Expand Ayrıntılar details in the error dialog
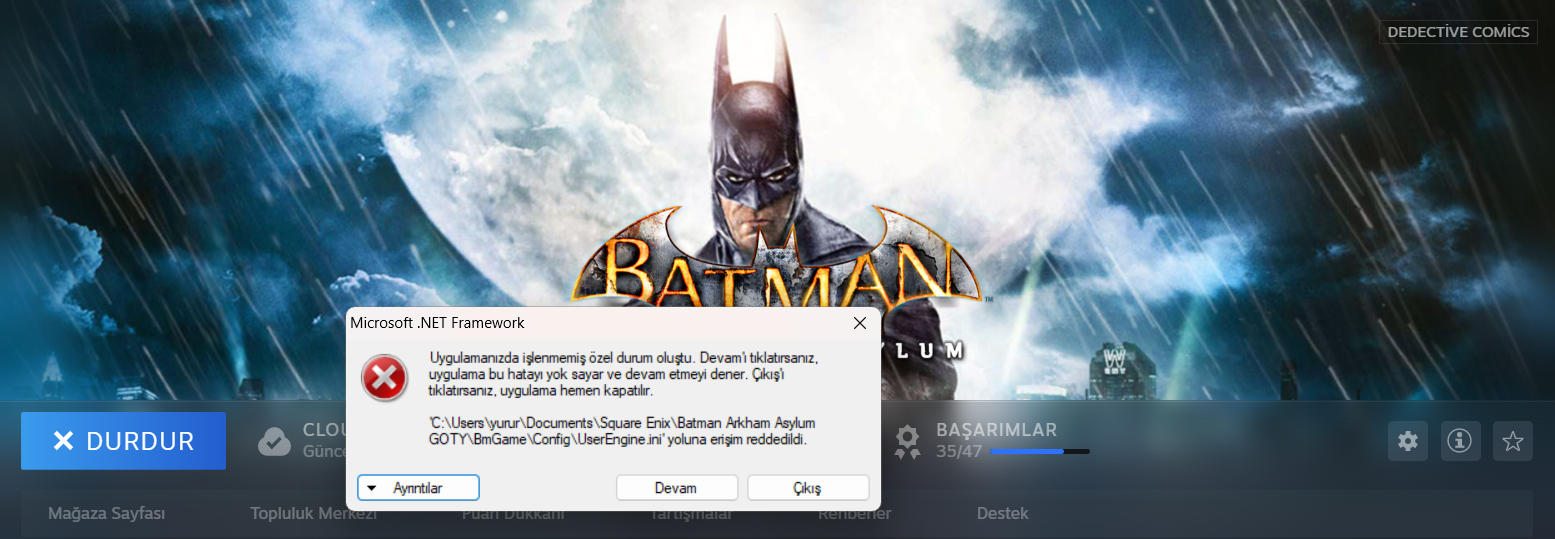 pos(418,488)
